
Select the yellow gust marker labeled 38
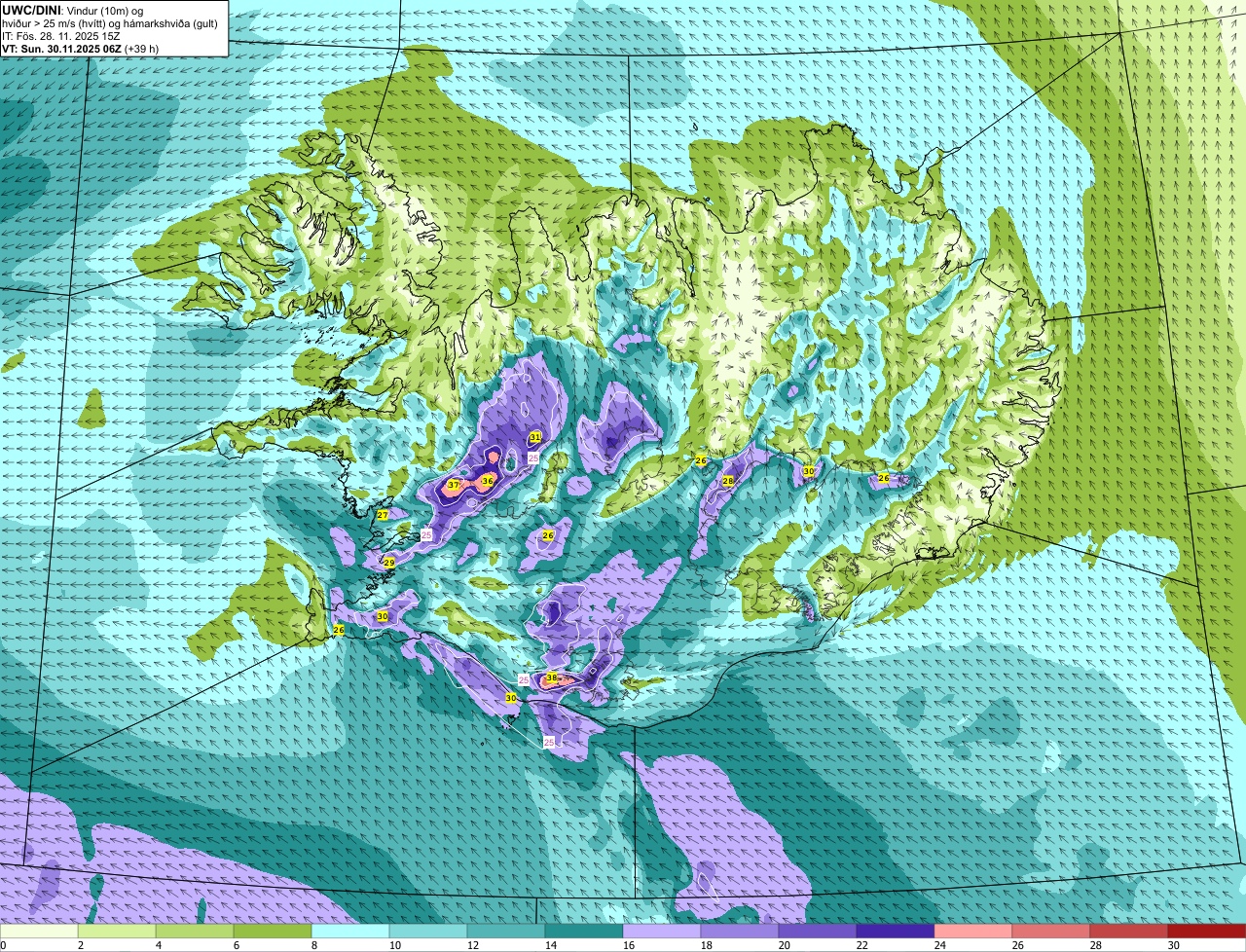click(551, 677)
